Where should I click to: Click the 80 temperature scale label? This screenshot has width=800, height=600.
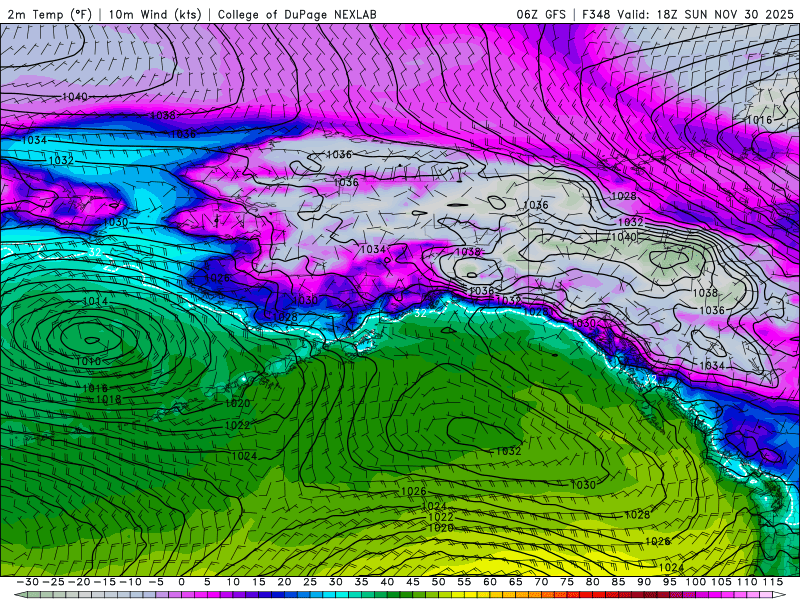click(x=592, y=582)
